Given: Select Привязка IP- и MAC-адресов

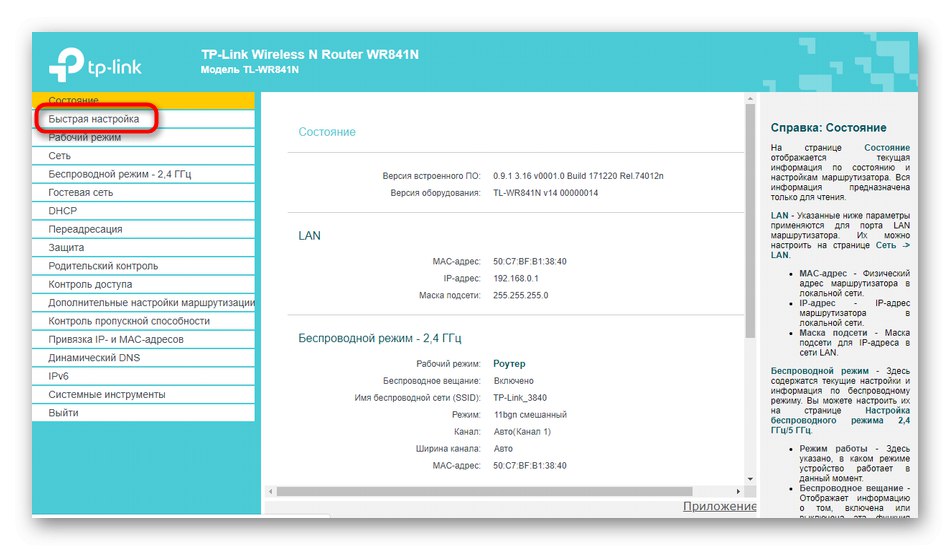Looking at the screenshot, I should tap(144, 339).
